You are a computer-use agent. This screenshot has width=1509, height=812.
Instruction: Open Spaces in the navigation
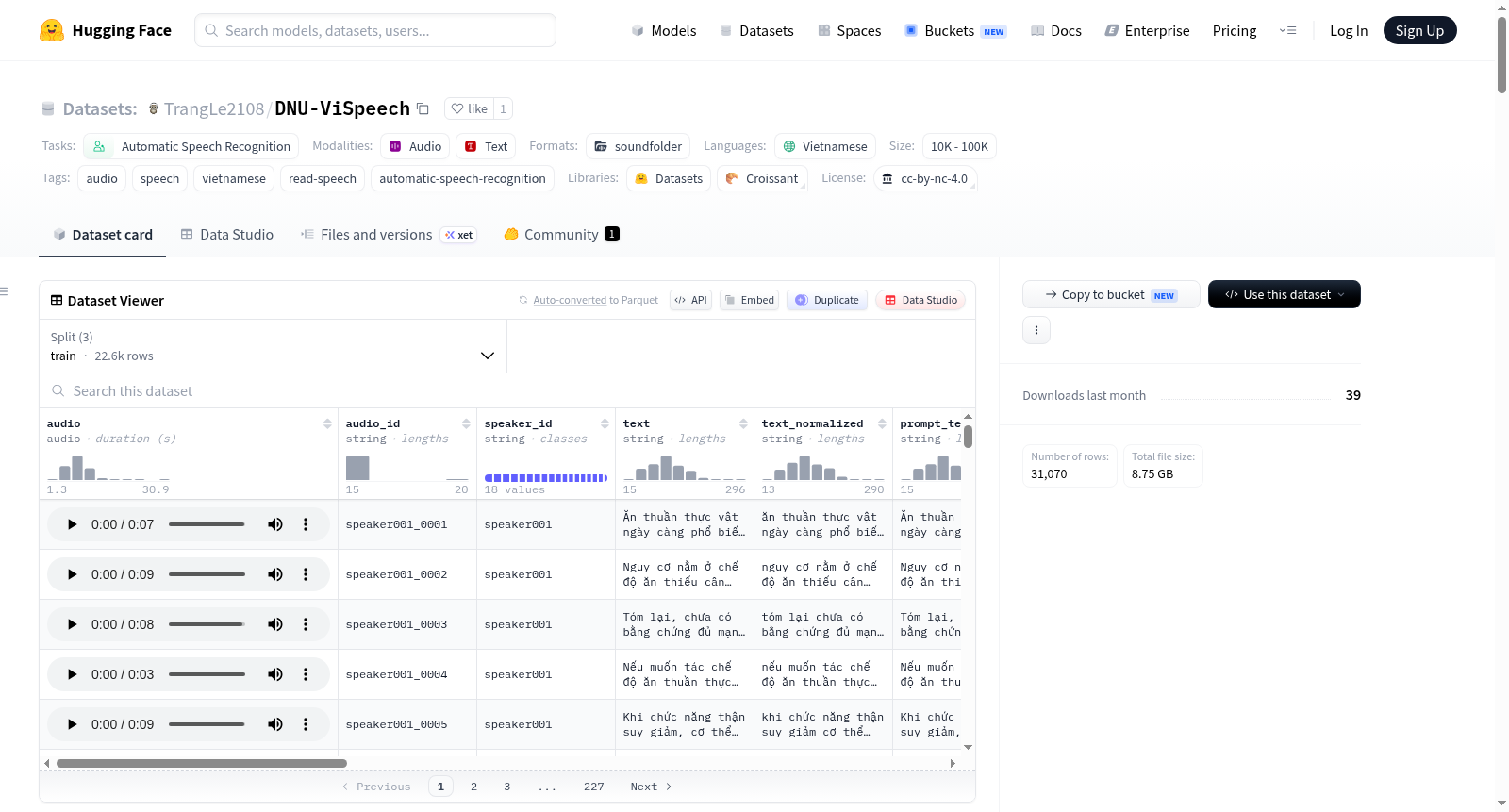(x=849, y=30)
